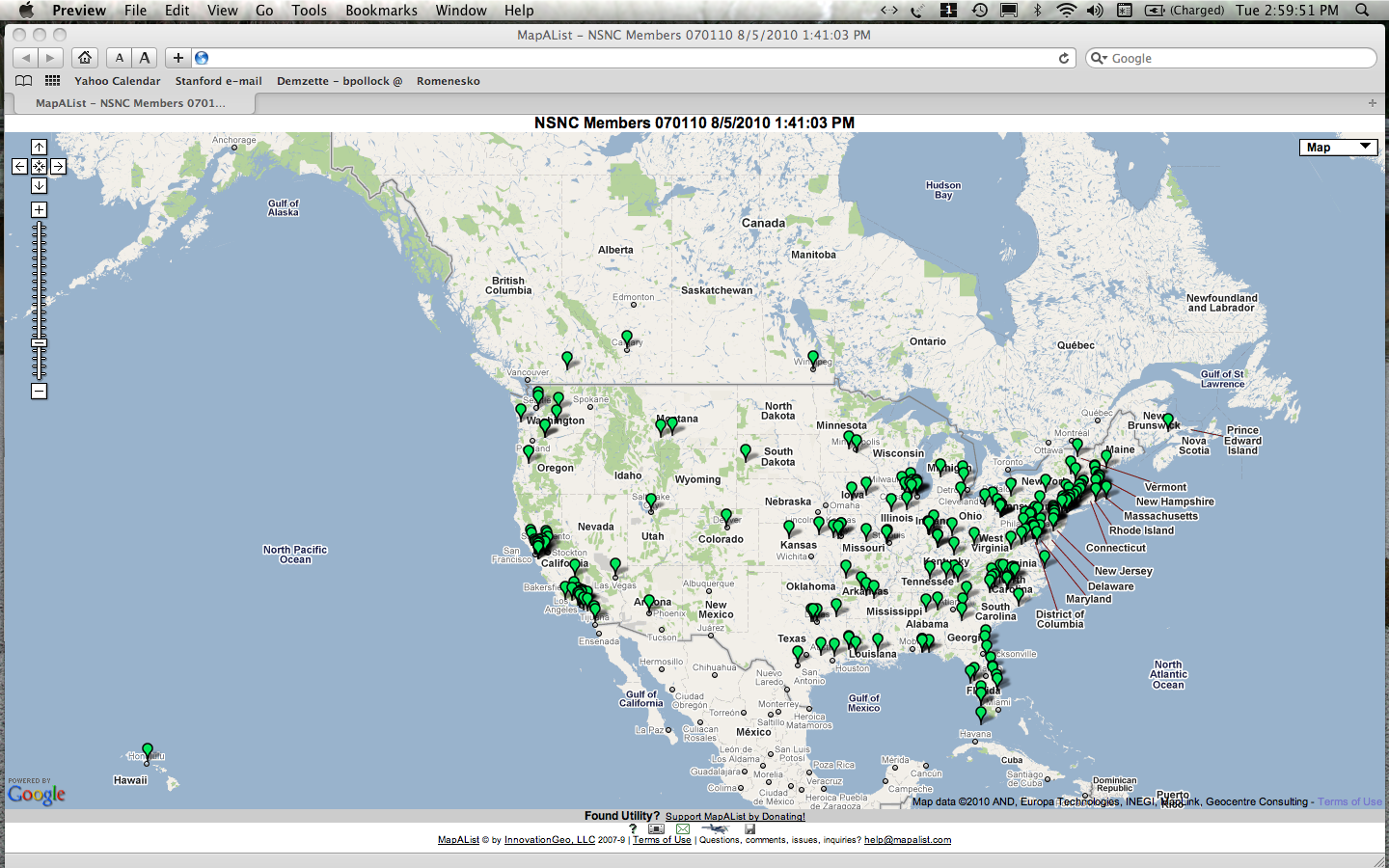Select the MapAList NSNC Members tab
The height and width of the screenshot is (868, 1389).
tap(130, 103)
